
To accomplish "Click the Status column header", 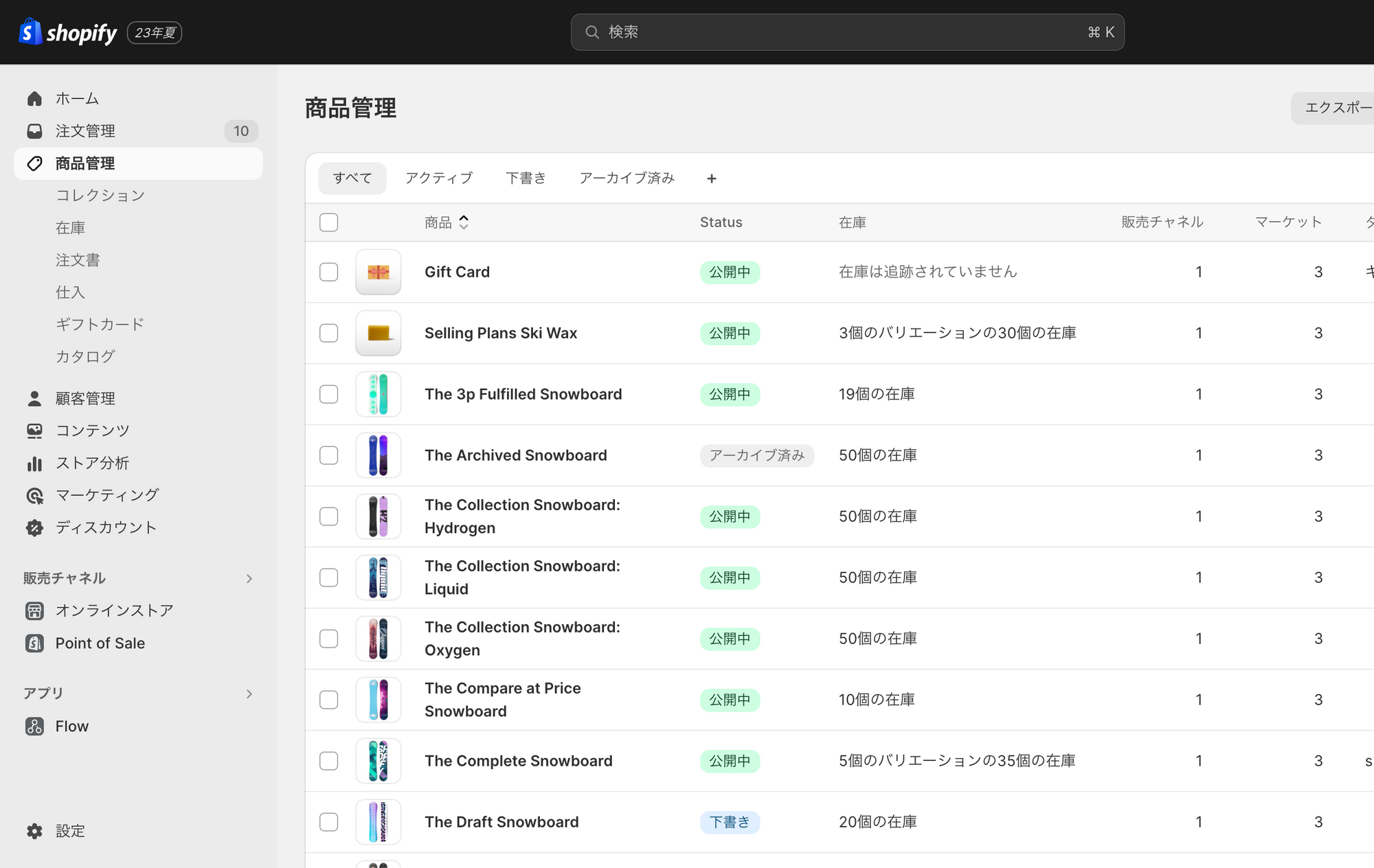I will [x=721, y=222].
